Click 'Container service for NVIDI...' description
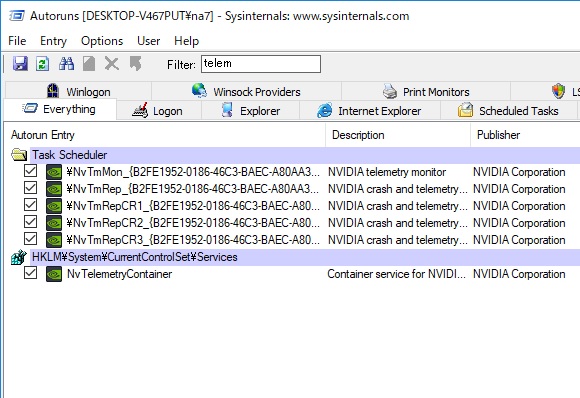Image resolution: width=580 pixels, height=398 pixels. [396, 274]
